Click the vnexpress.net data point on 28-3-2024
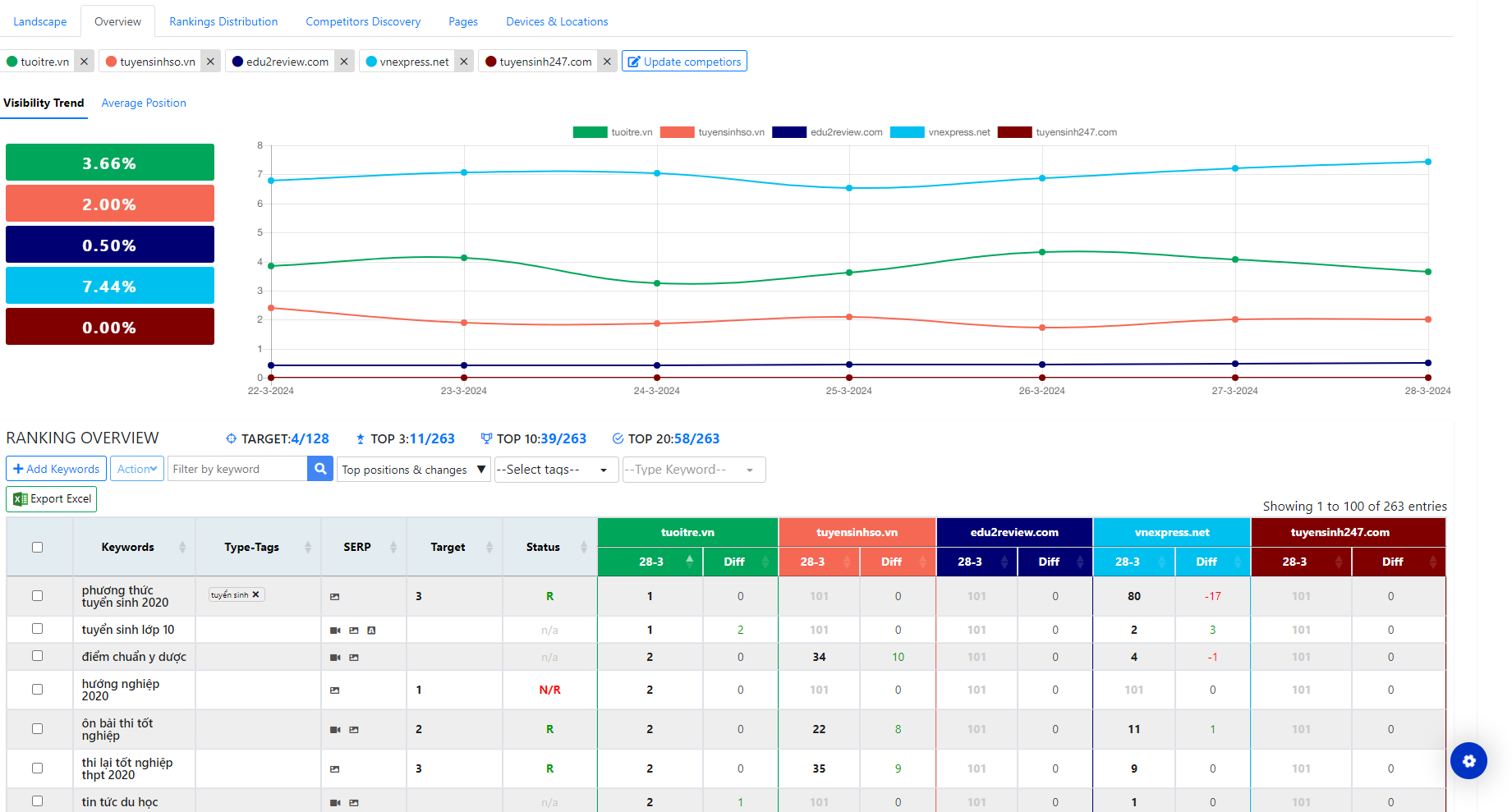Image resolution: width=1512 pixels, height=812 pixels. tap(1428, 162)
